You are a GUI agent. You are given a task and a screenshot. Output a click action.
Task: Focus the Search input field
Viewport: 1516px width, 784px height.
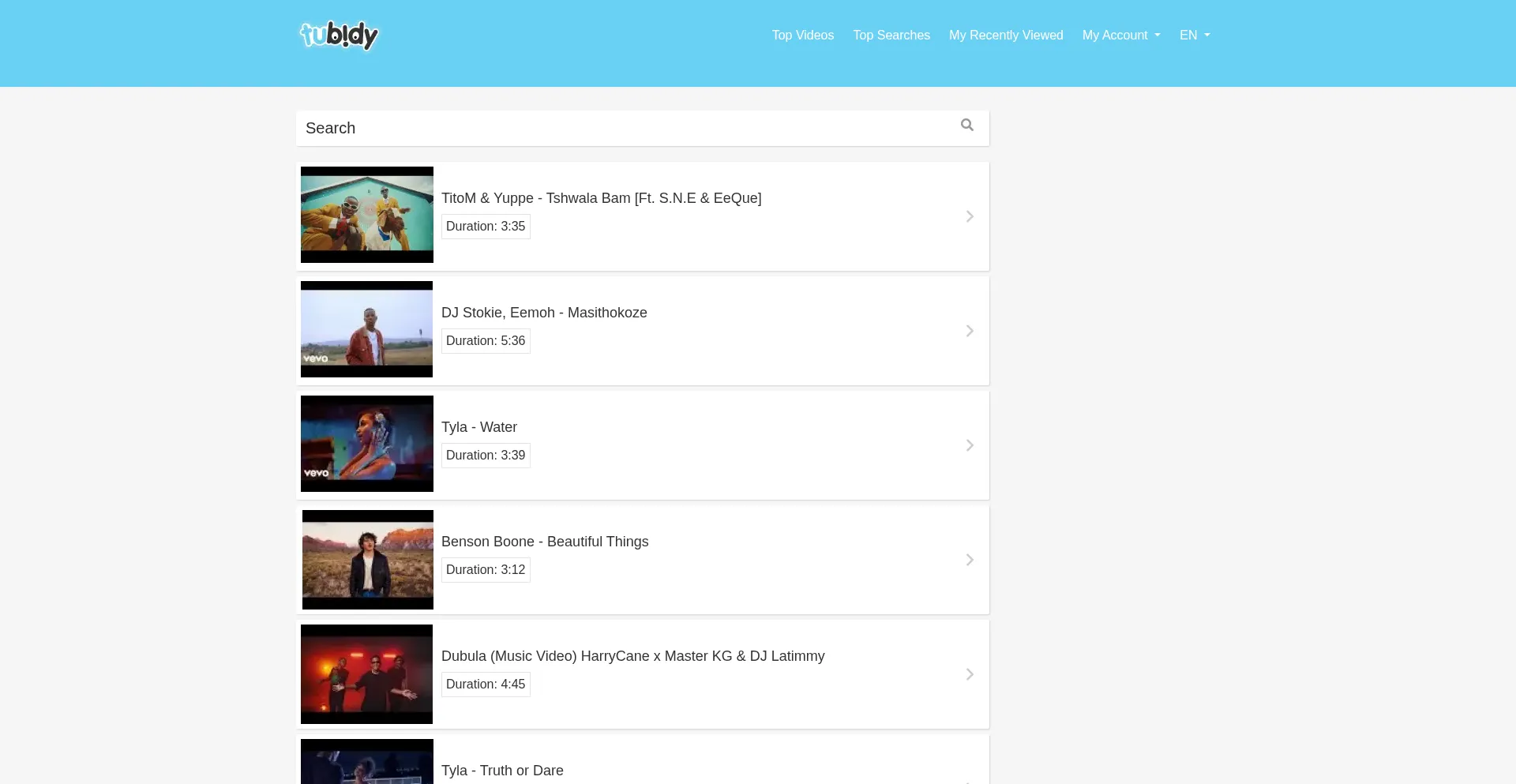624,128
